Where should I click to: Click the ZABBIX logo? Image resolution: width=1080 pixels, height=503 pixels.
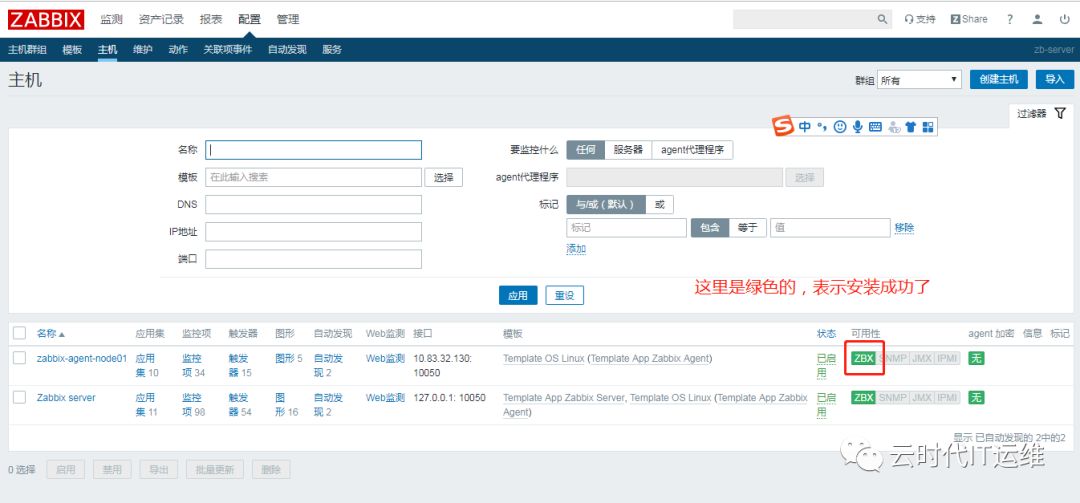pos(46,19)
